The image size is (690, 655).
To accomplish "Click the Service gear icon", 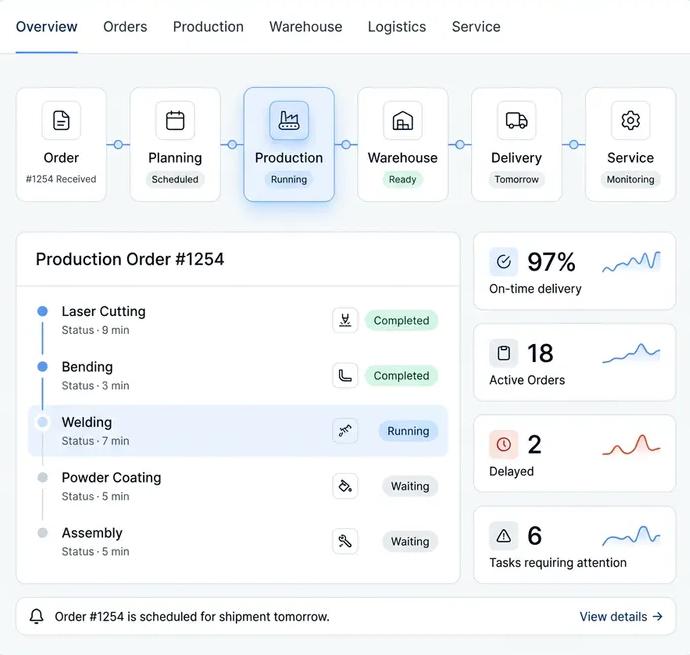I will pyautogui.click(x=631, y=120).
